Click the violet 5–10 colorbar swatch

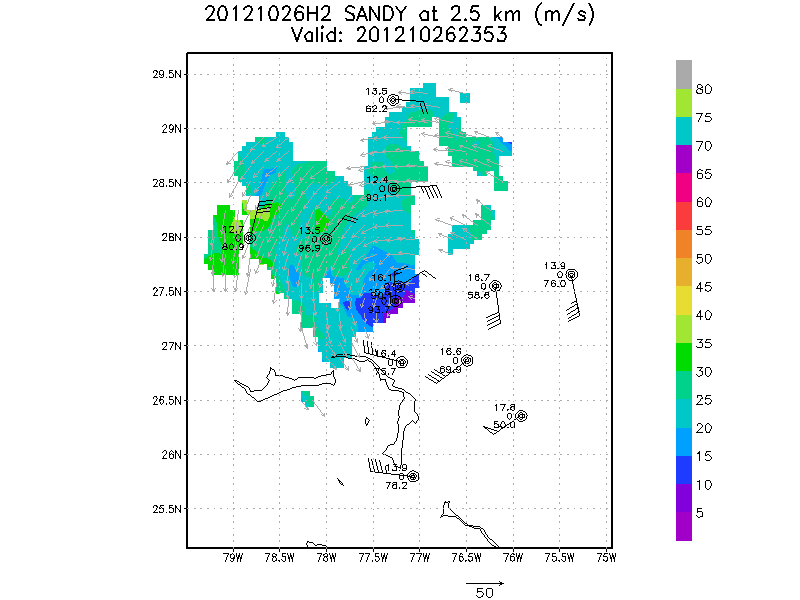click(684, 498)
